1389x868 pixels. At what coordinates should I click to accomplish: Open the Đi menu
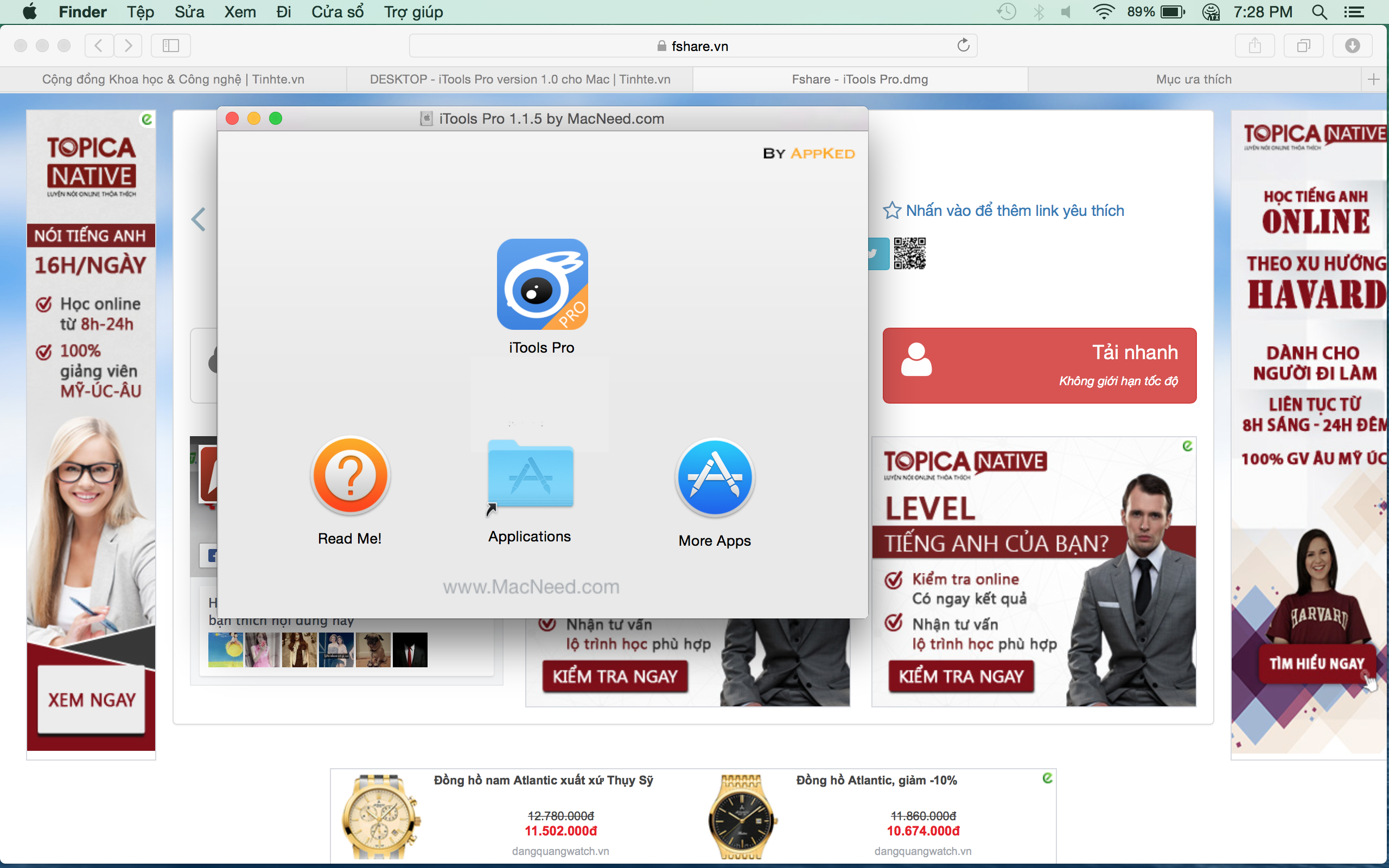pos(284,12)
